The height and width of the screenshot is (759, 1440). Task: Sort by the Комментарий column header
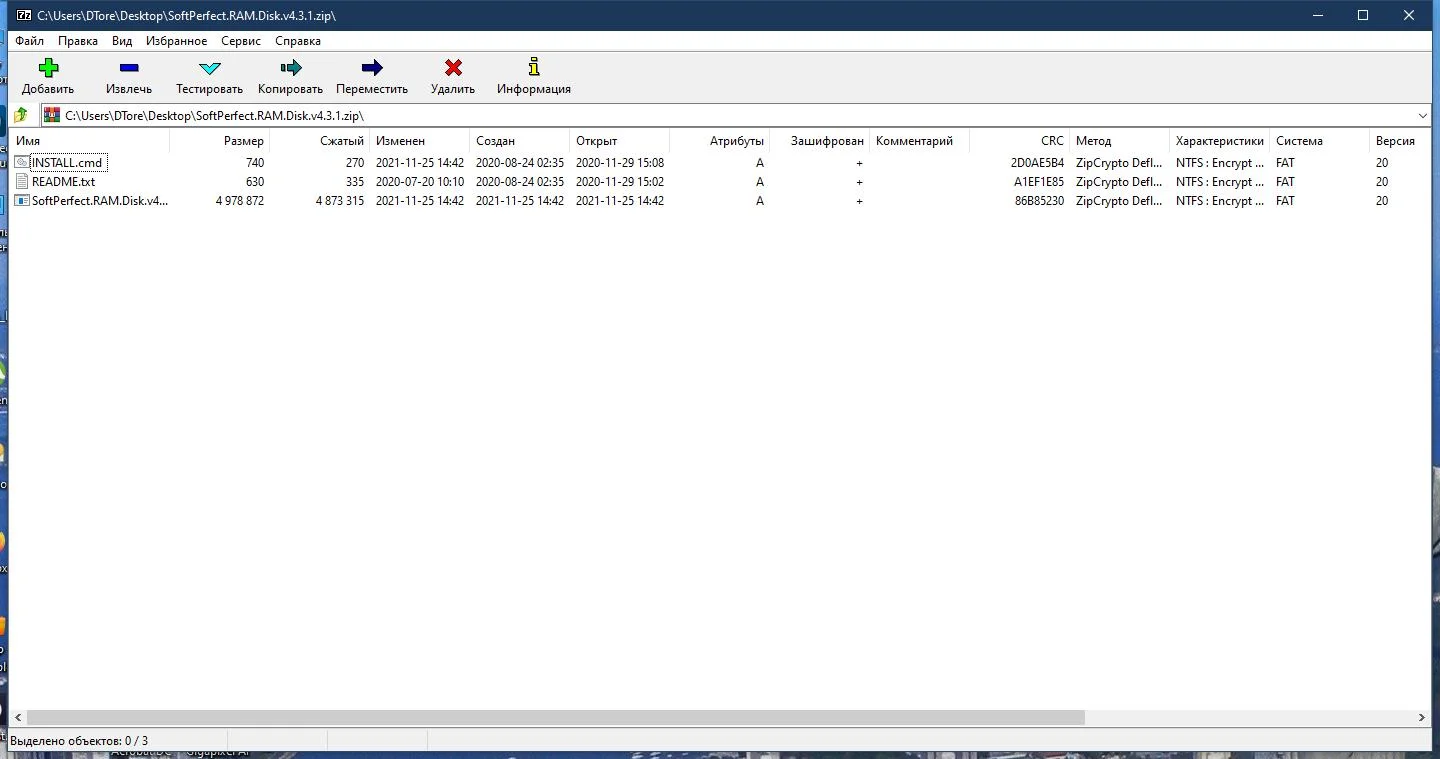pos(919,141)
